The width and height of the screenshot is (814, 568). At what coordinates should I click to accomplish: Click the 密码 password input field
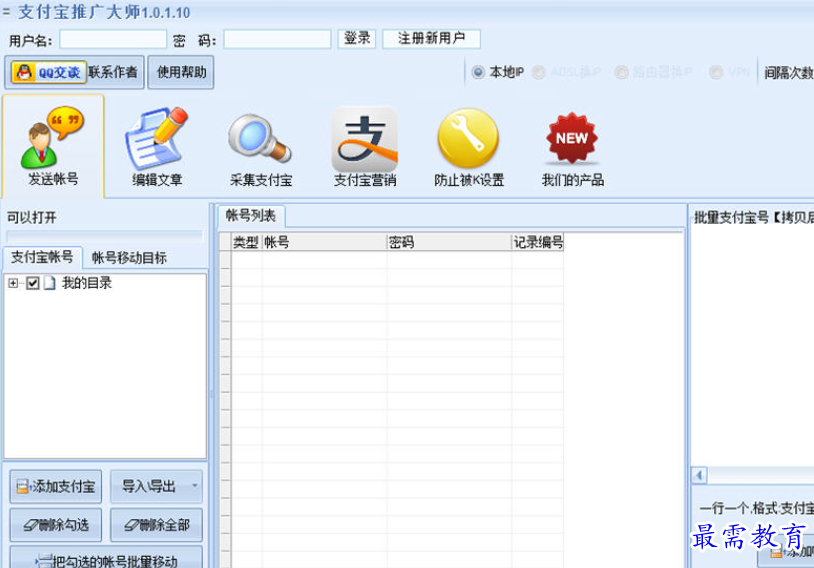[x=277, y=39]
